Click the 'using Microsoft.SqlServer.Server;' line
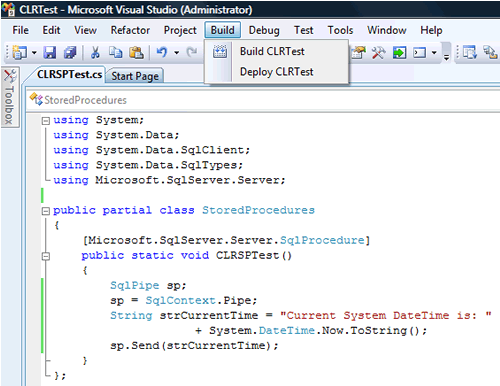500x386 pixels. pyautogui.click(x=169, y=180)
